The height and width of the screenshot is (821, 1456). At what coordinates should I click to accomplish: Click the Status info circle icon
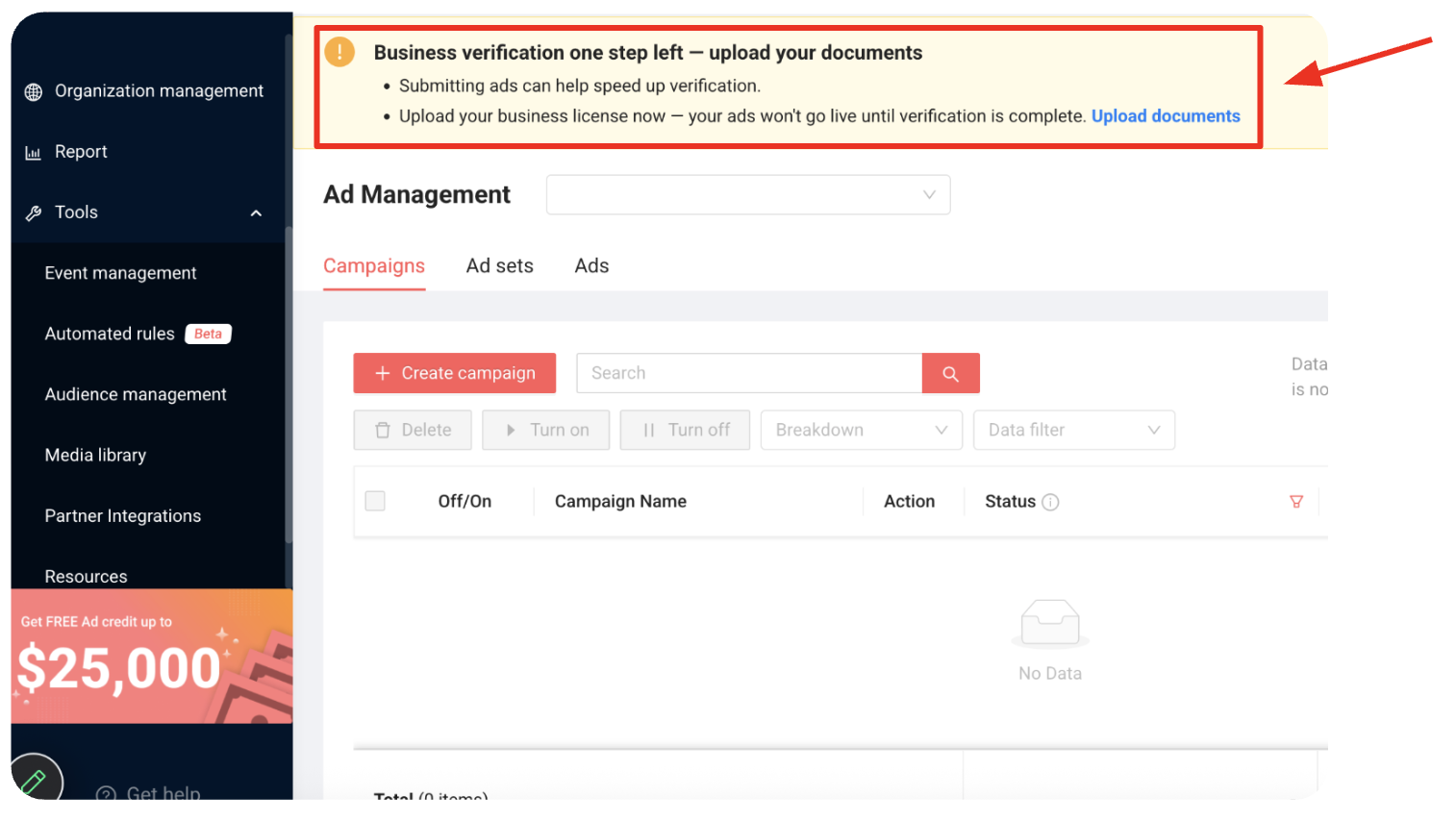[1050, 502]
